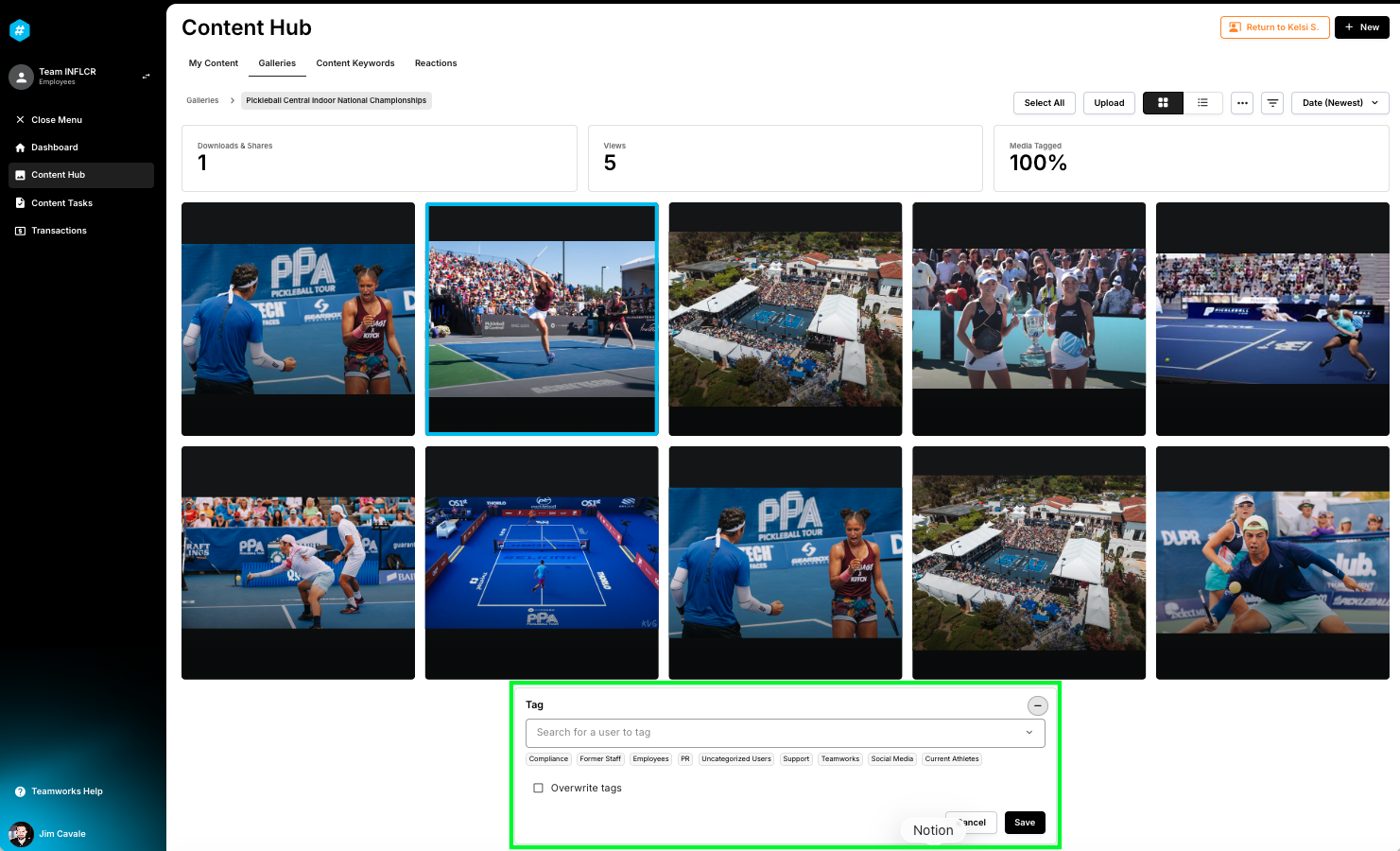Select the man in green cap photo
This screenshot has width=1400, height=851.
[x=1272, y=563]
